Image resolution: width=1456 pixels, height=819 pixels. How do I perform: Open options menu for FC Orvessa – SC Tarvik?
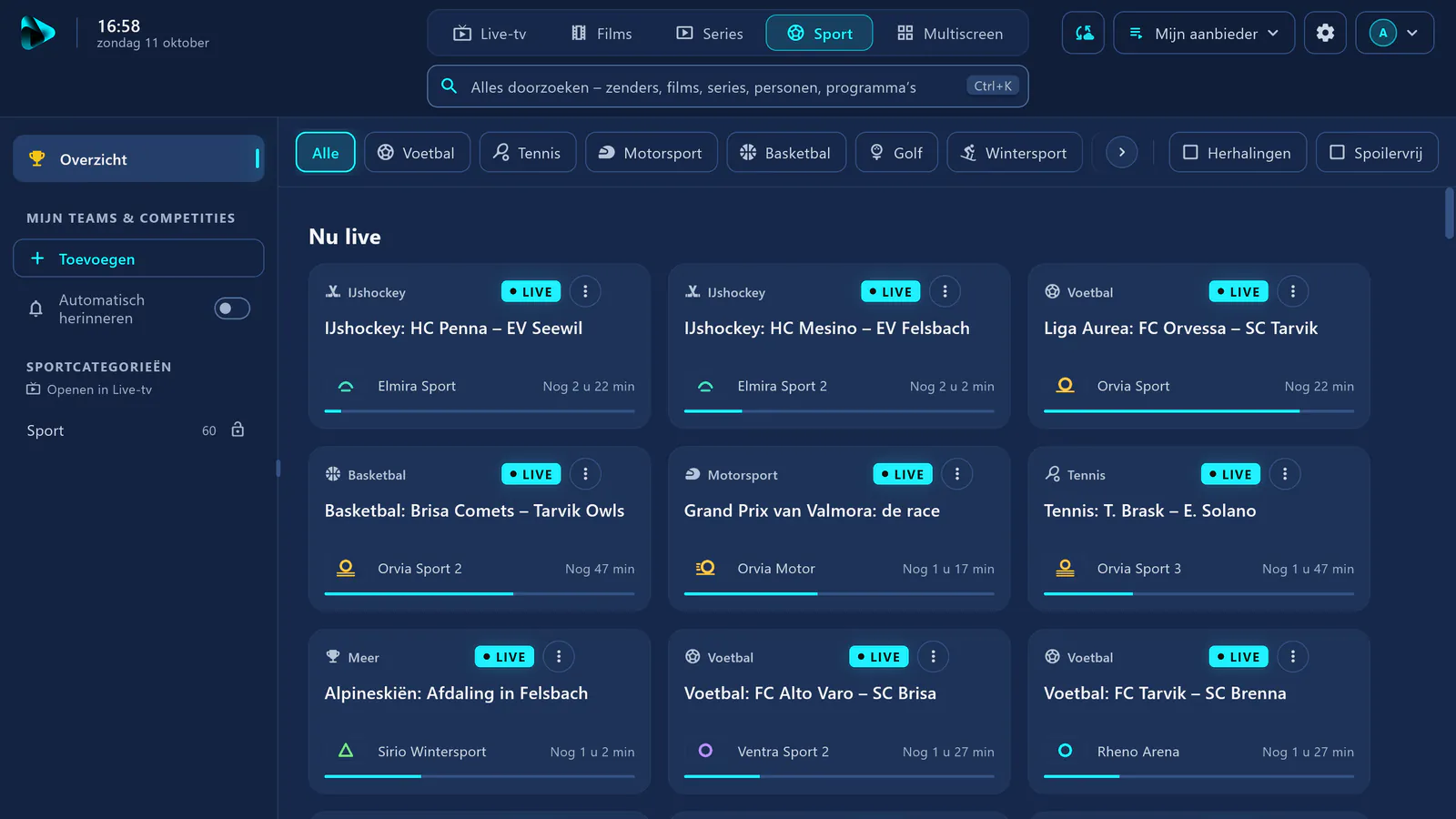pyautogui.click(x=1292, y=291)
